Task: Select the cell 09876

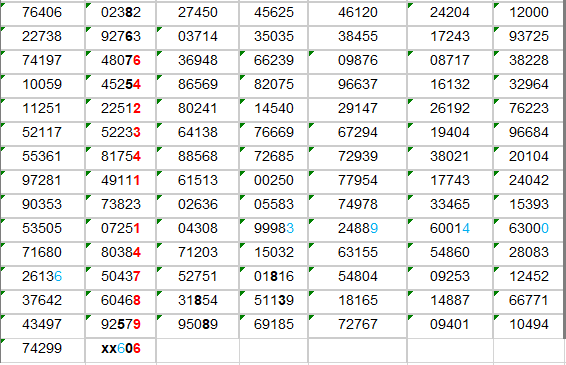Action: point(358,61)
